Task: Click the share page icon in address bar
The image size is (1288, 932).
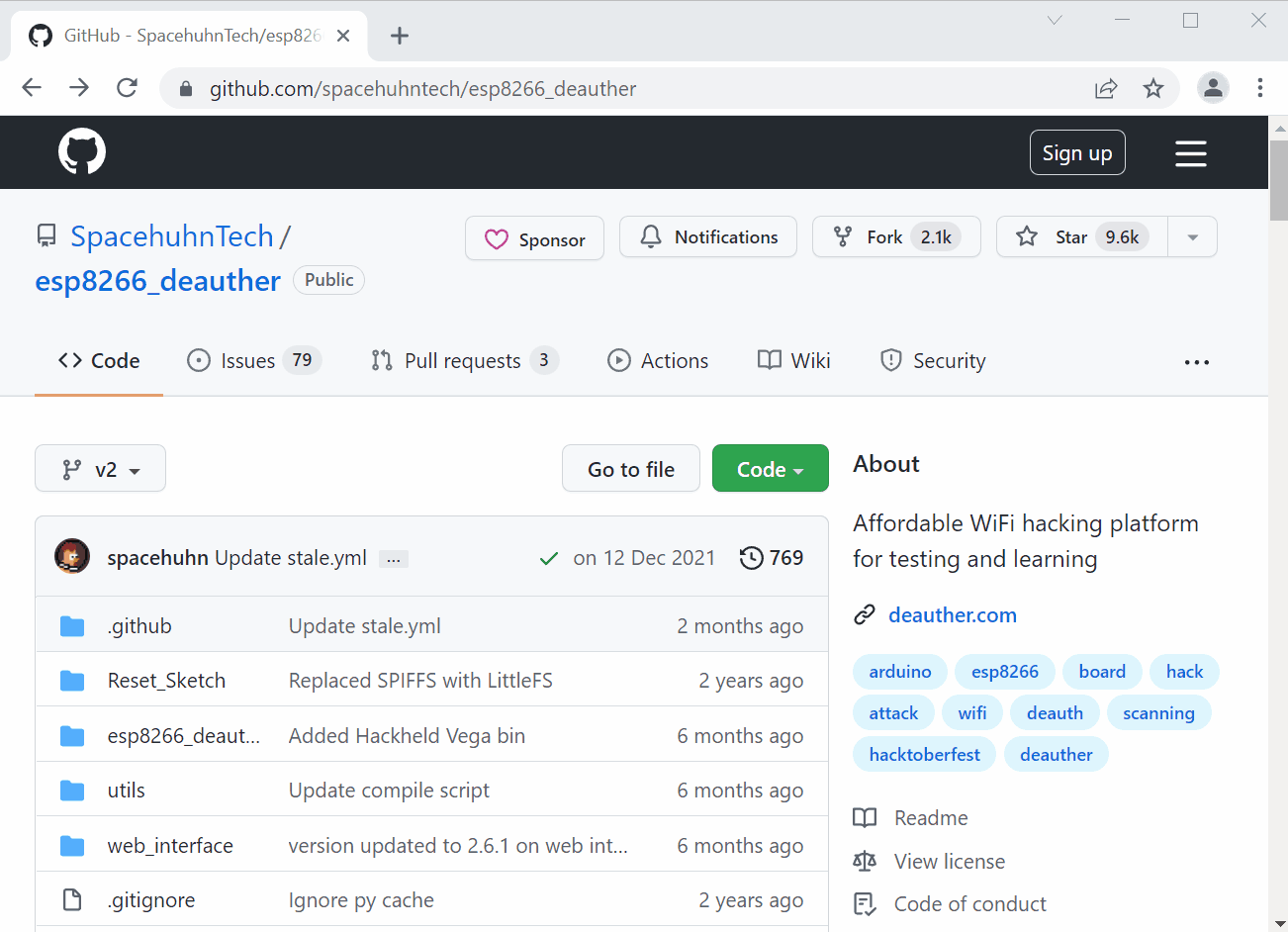Action: pyautogui.click(x=1106, y=88)
